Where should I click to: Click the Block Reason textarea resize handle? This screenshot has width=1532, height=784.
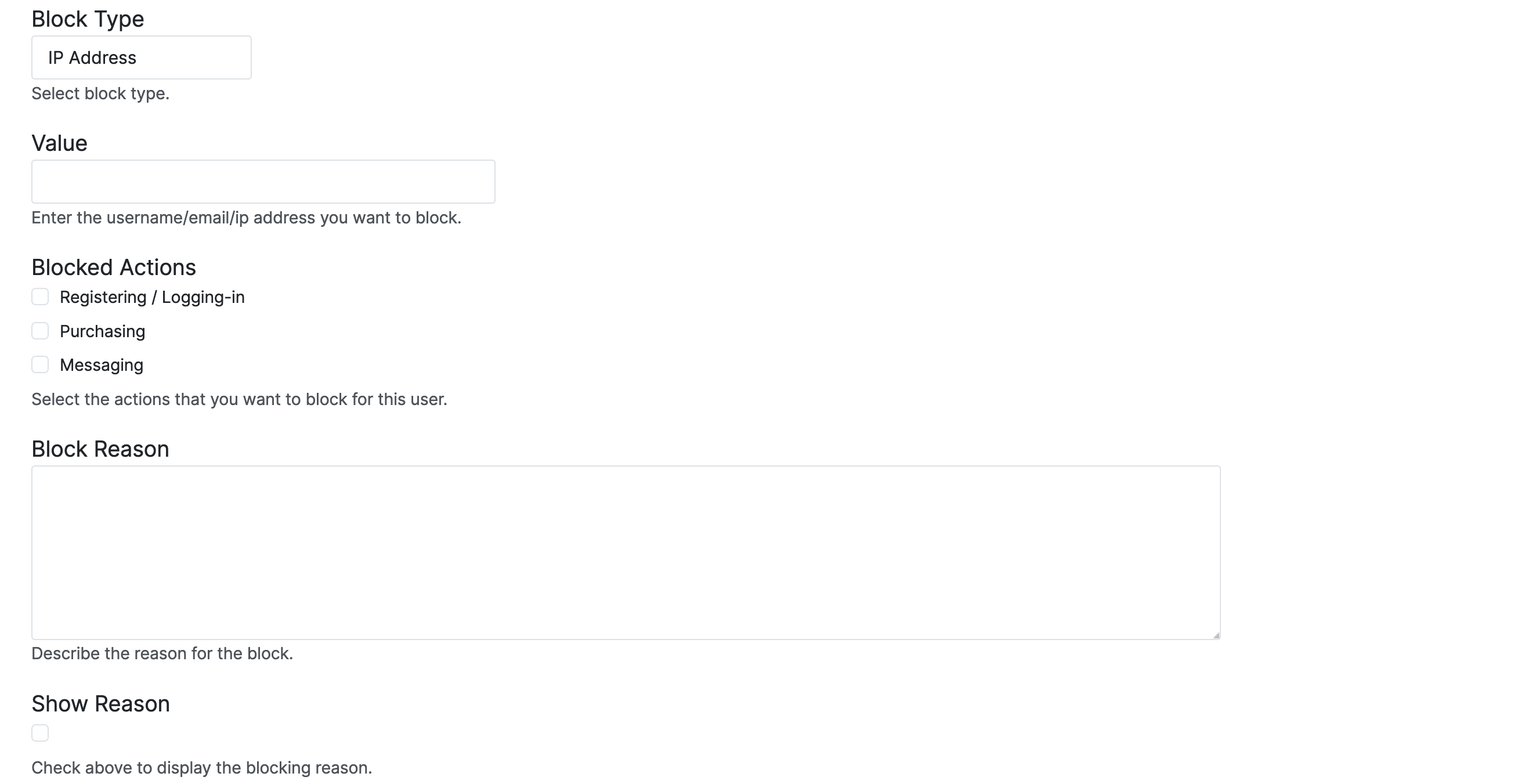click(x=1216, y=635)
